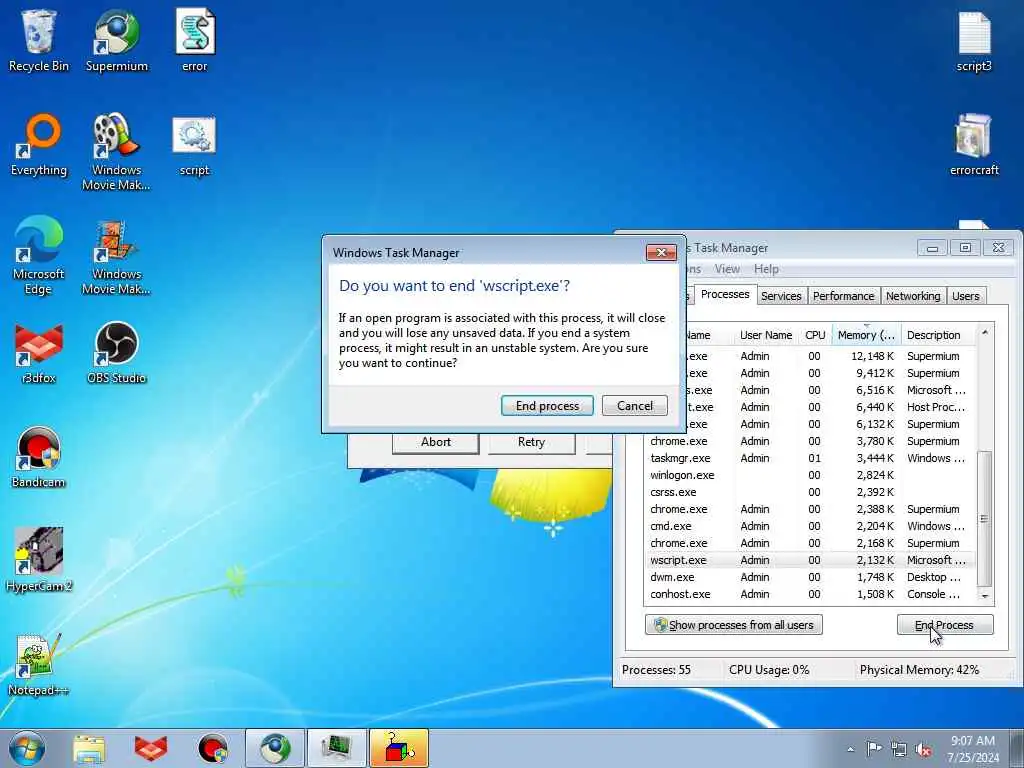Open the Action Center flag icon
The width and height of the screenshot is (1024, 768).
tap(874, 749)
